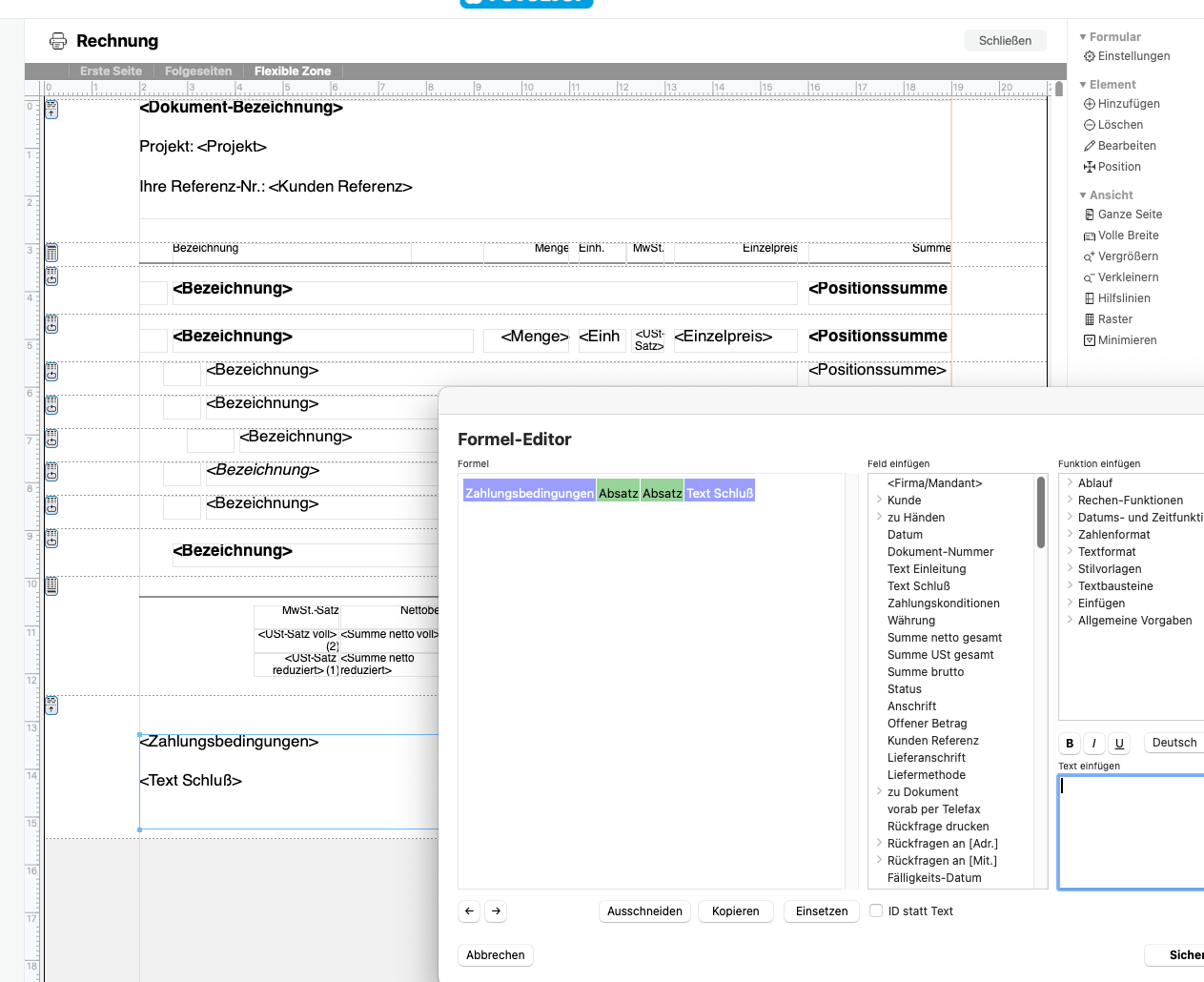Toggle underline formatting button U
This screenshot has height=982, width=1204.
(x=1119, y=743)
